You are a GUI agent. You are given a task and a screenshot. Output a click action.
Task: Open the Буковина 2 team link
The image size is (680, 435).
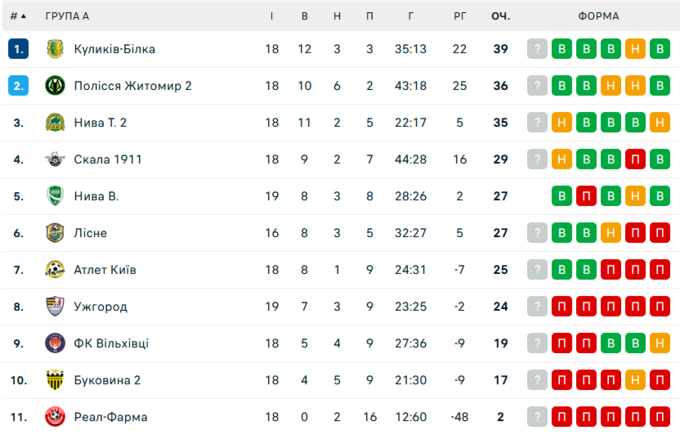[x=107, y=380]
